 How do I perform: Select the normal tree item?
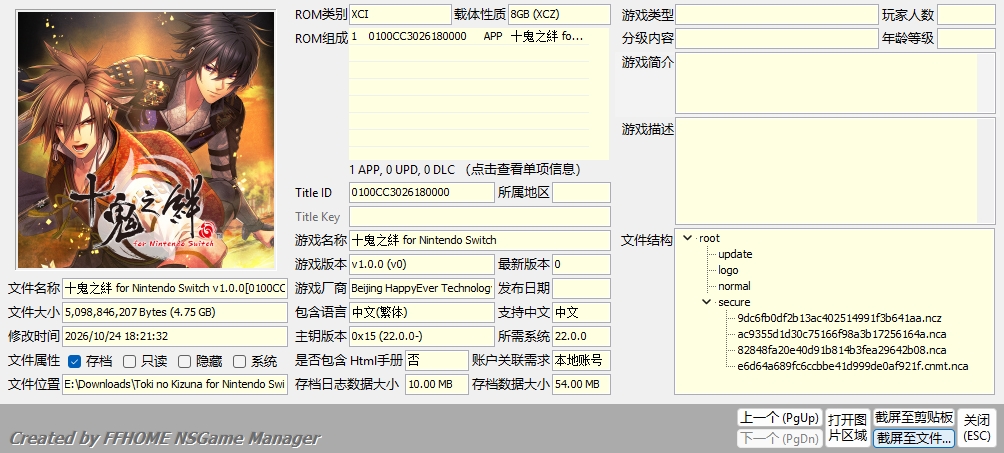tap(734, 286)
